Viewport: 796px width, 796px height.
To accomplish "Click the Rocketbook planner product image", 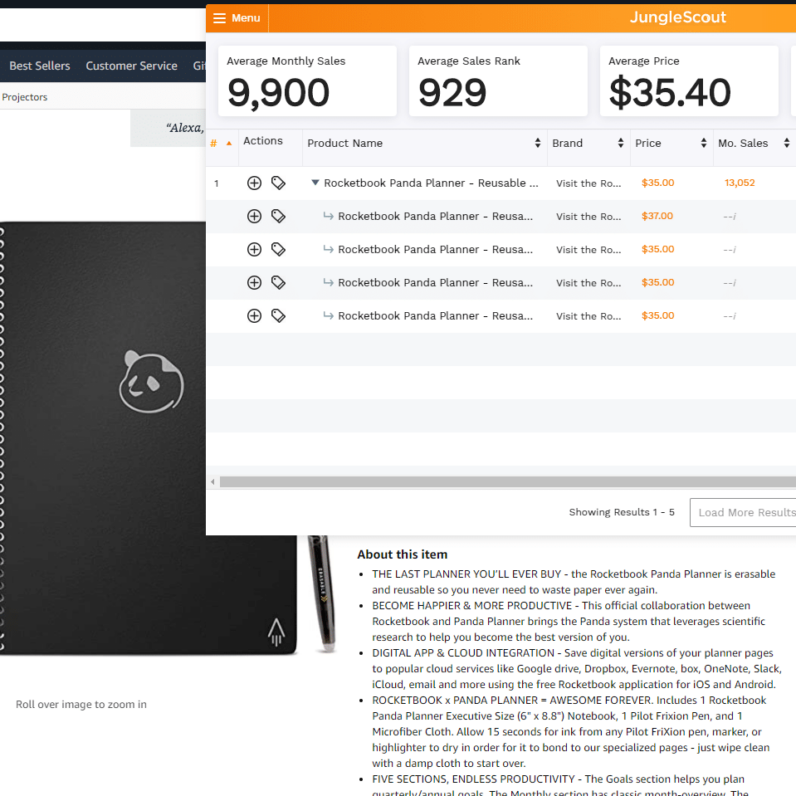I will [150, 438].
